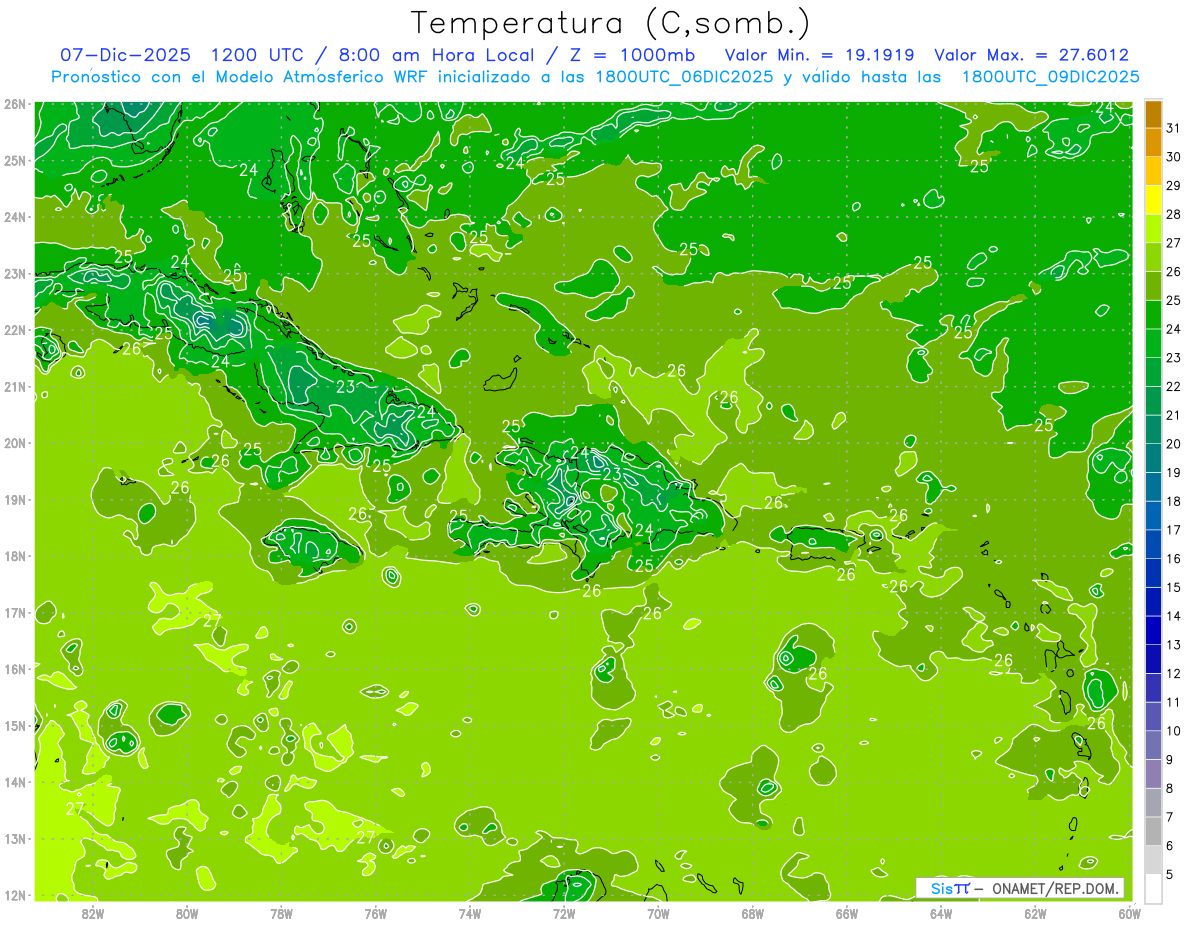
Task: Click the white swatch below label 5
Action: [x=1153, y=888]
